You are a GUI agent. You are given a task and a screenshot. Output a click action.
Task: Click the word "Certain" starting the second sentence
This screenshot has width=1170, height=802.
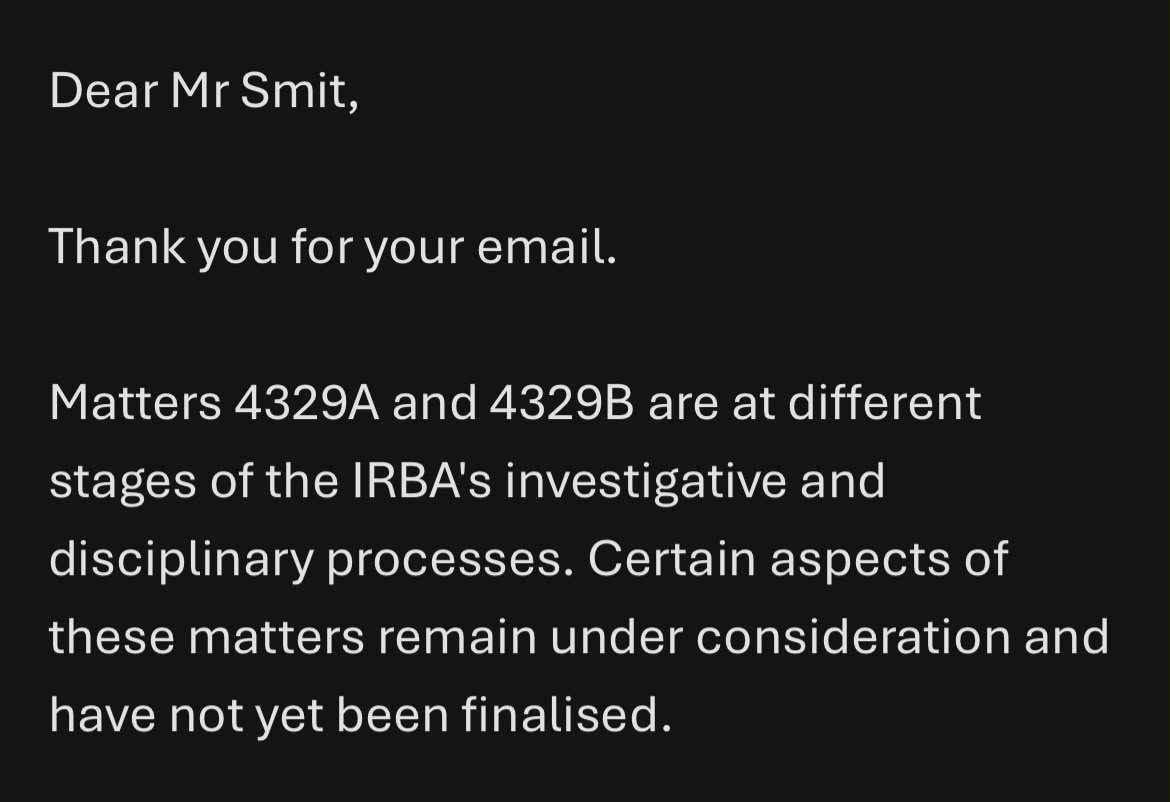pyautogui.click(x=672, y=559)
